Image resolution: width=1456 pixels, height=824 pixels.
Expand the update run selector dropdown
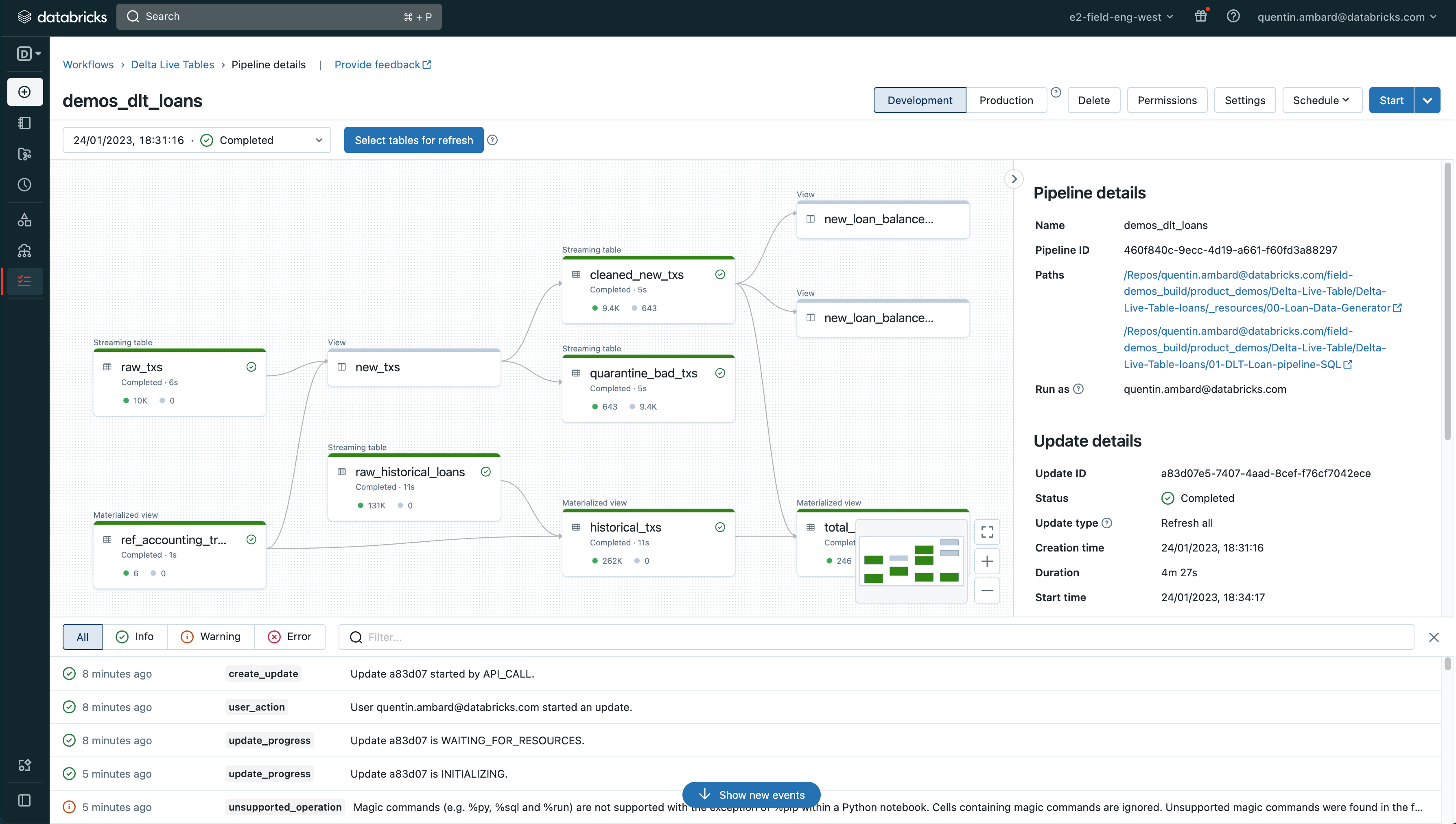coord(197,140)
